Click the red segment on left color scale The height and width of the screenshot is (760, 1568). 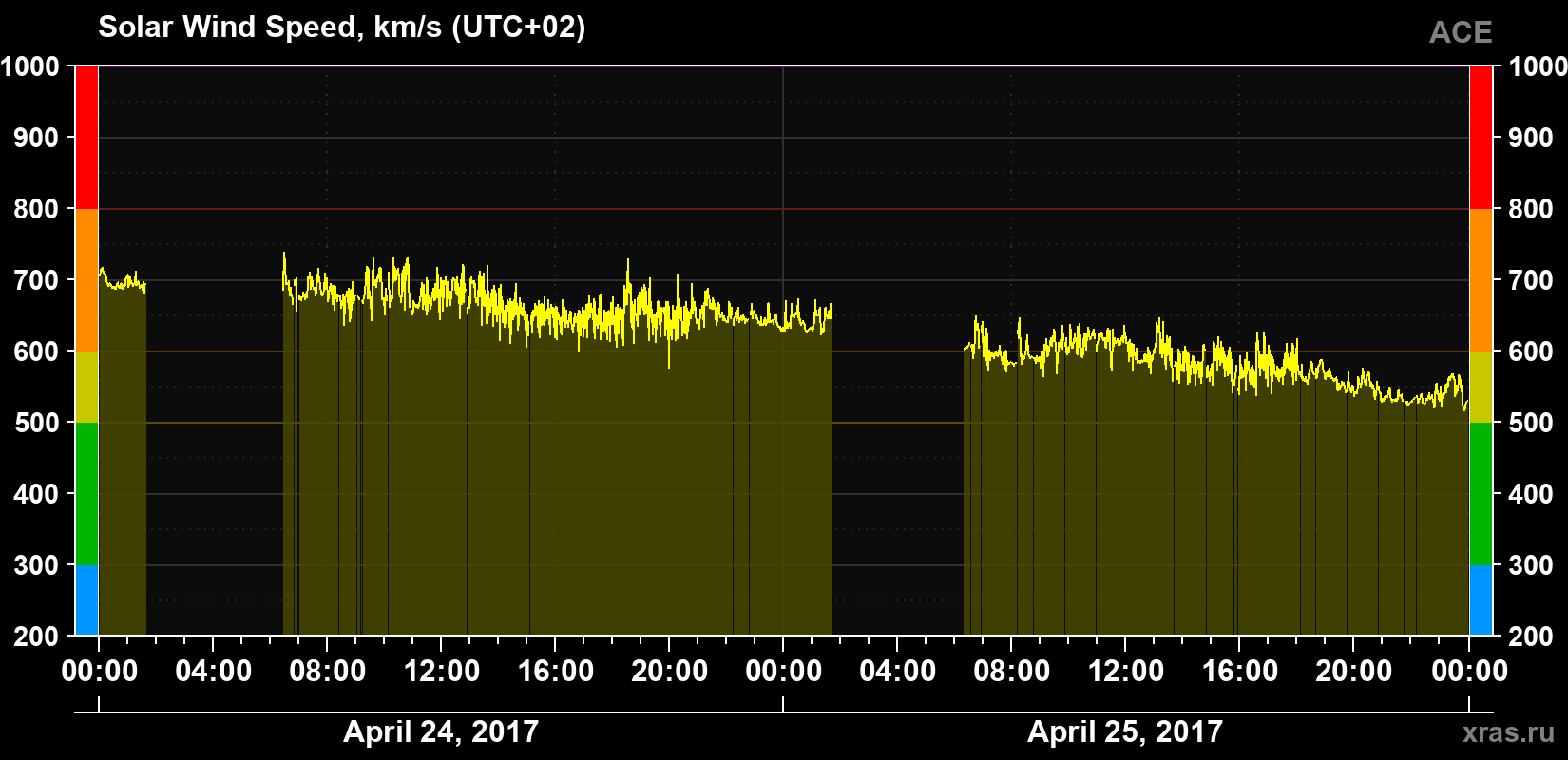tap(86, 138)
